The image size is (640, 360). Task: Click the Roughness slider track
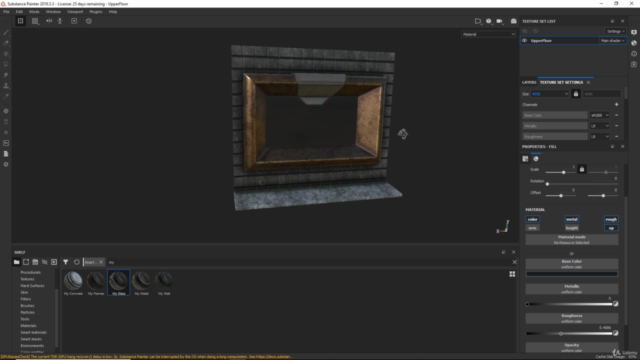[x=569, y=333]
